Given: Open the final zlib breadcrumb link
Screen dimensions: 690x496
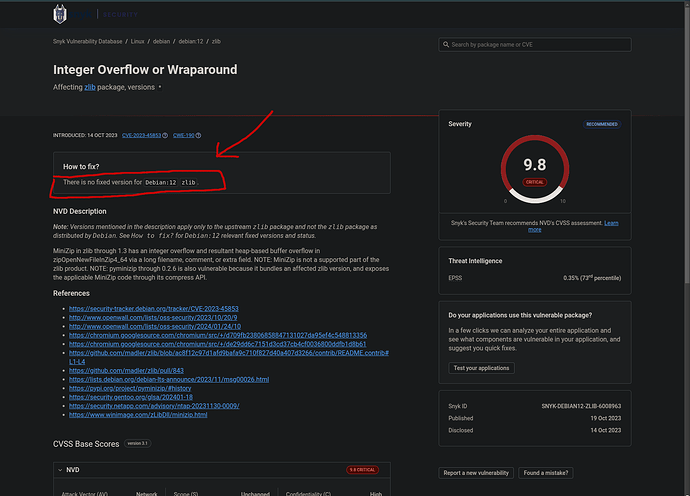Looking at the screenshot, I should 216,41.
